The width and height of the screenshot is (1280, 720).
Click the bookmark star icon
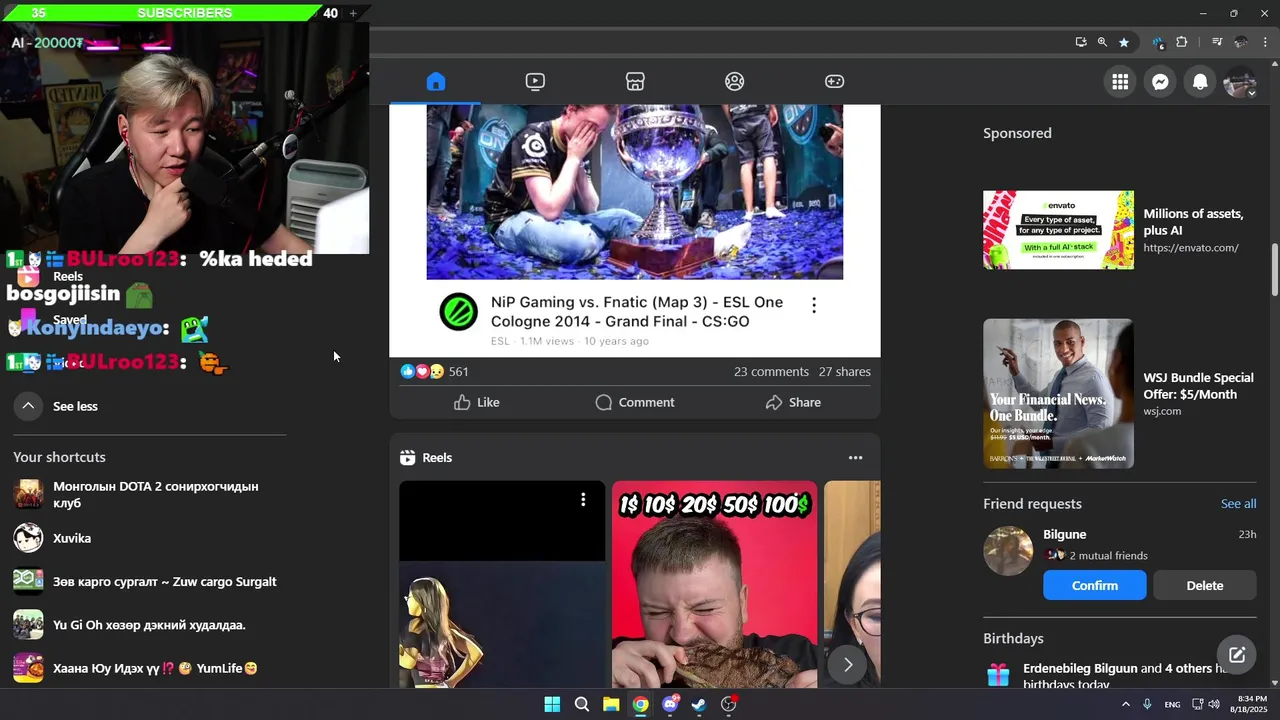(x=1124, y=42)
